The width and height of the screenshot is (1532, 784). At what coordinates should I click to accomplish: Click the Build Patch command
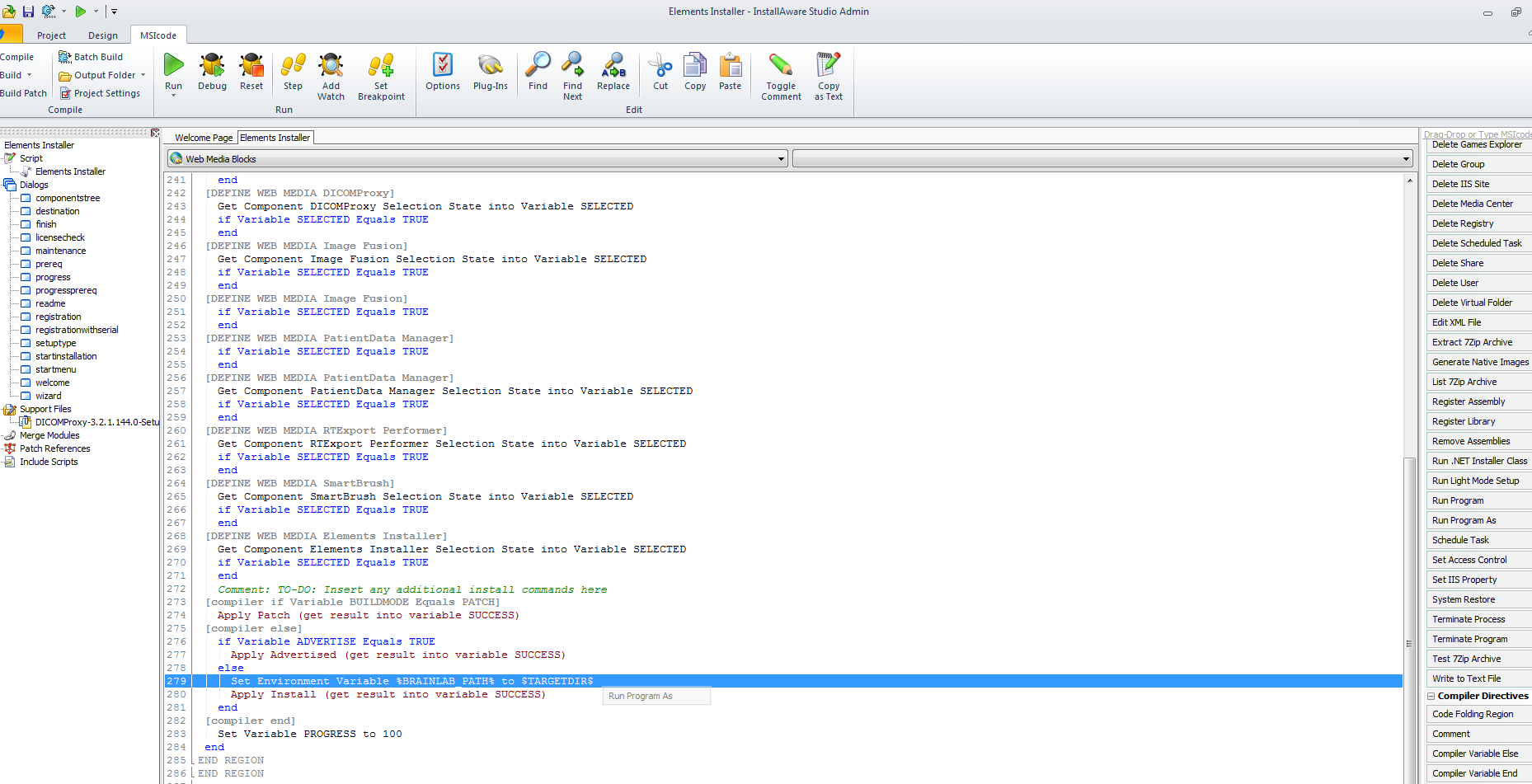[x=24, y=93]
